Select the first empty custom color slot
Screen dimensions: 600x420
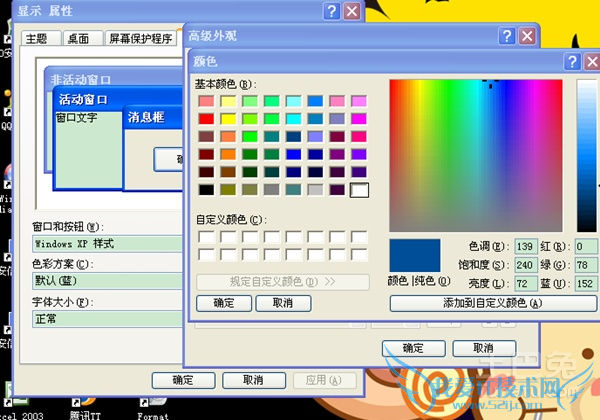click(206, 237)
